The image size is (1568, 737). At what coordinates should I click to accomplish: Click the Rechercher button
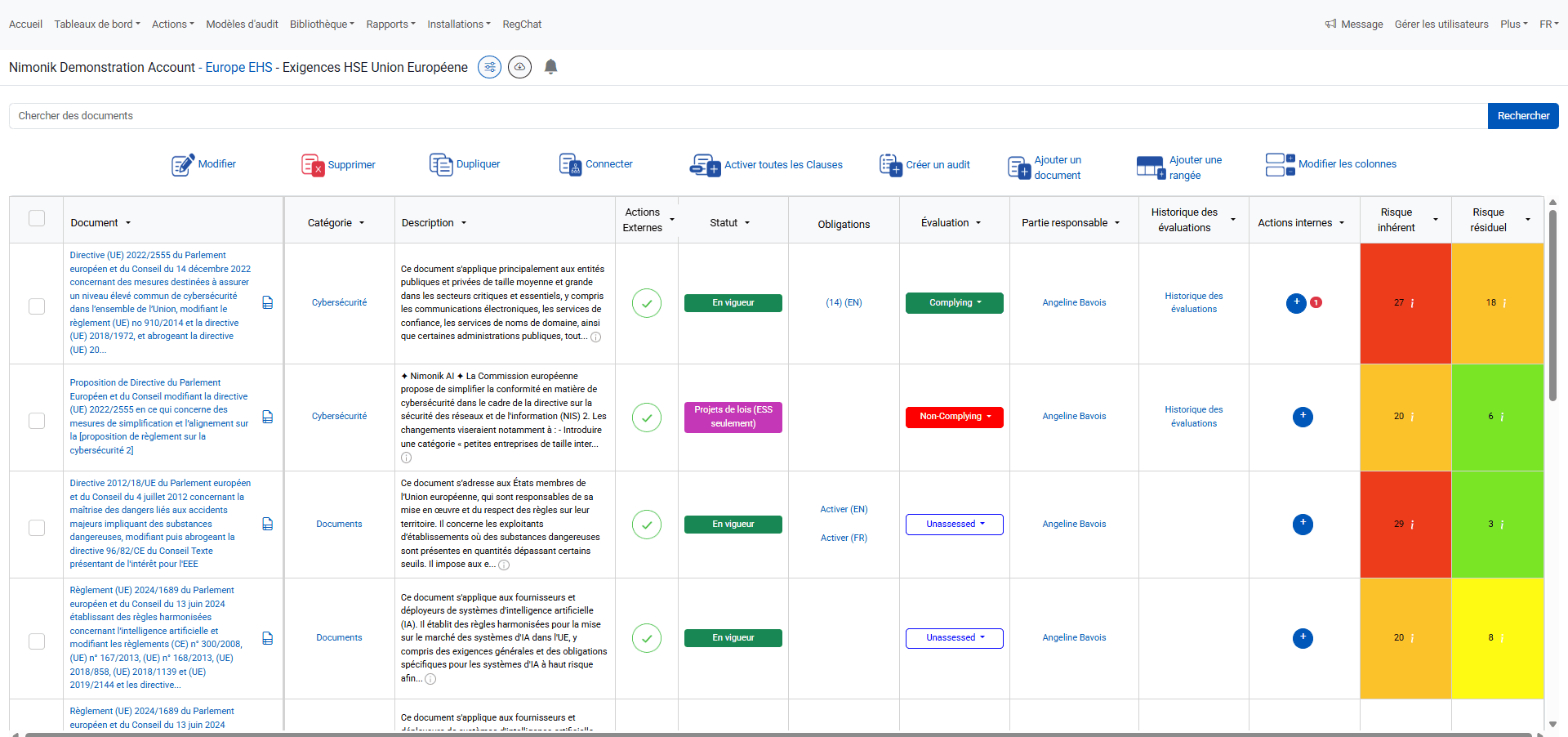point(1523,116)
